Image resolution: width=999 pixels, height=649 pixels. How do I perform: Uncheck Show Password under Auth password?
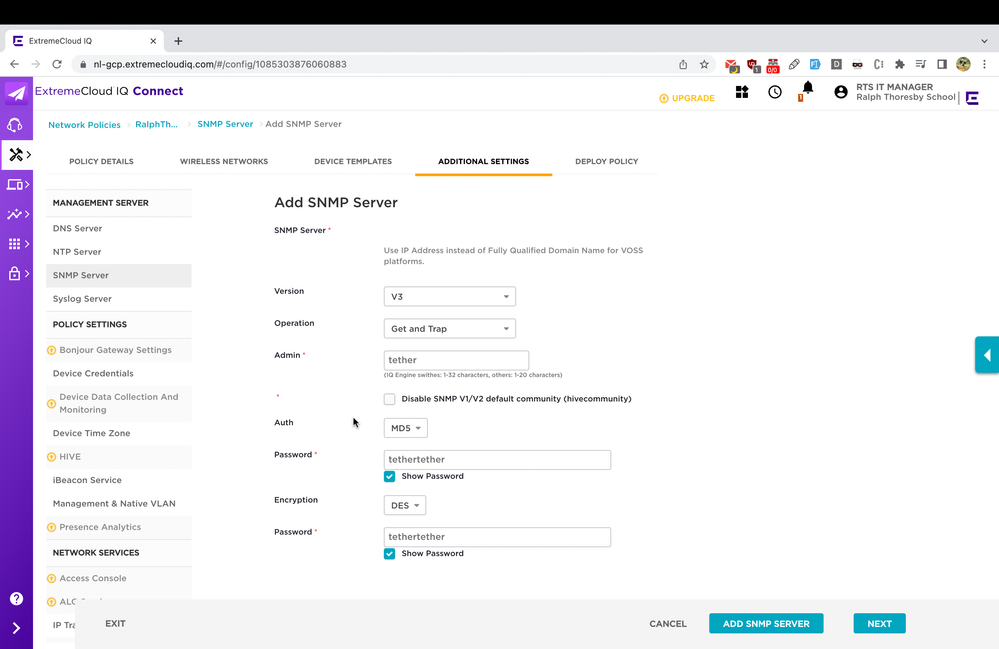tap(390, 476)
